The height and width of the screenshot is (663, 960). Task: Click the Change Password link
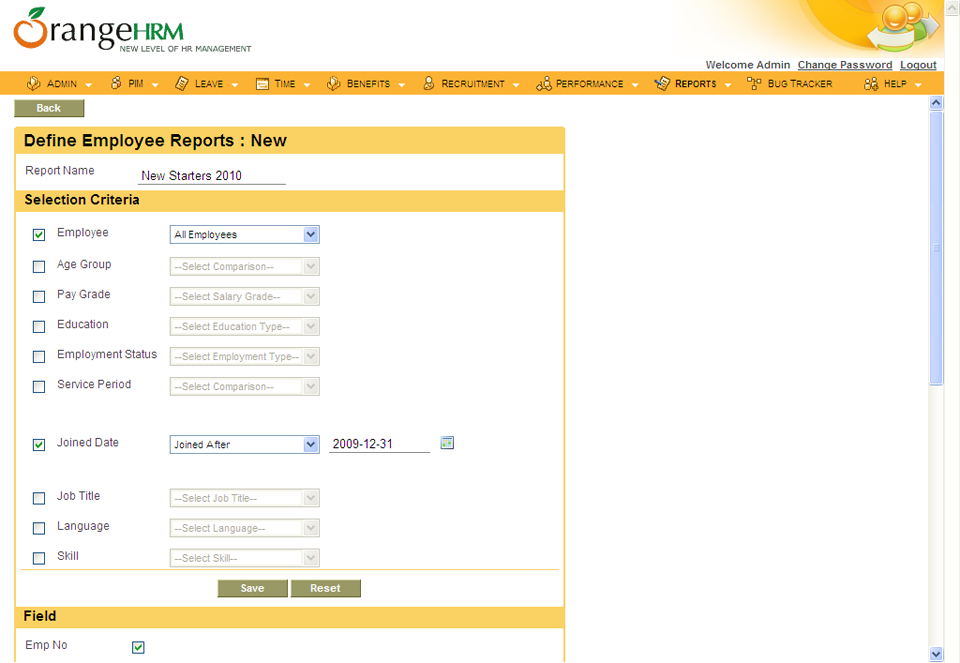click(845, 65)
